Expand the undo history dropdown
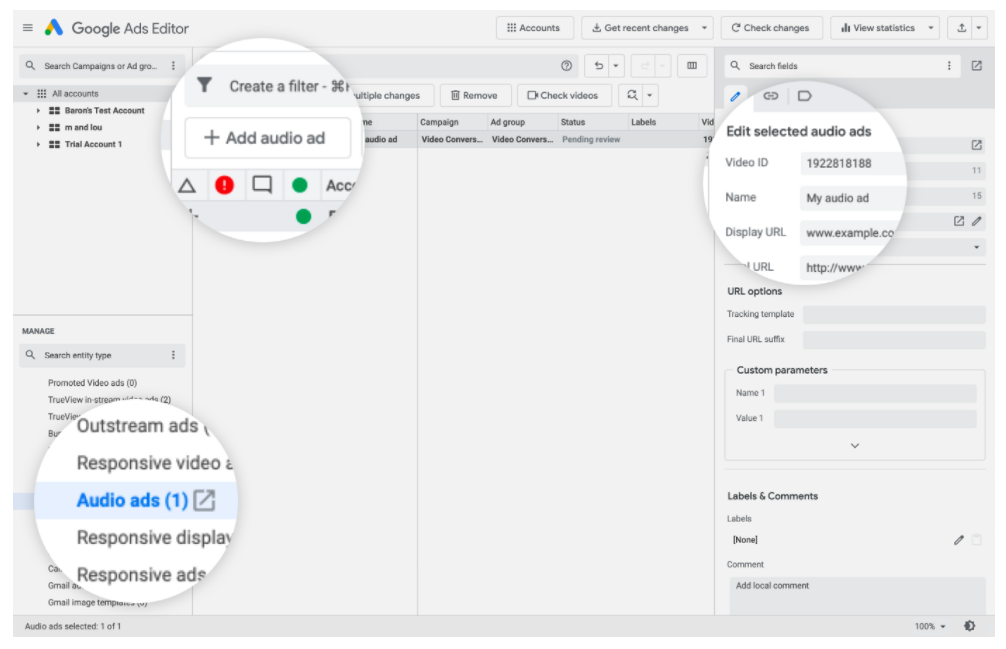 pyautogui.click(x=616, y=65)
